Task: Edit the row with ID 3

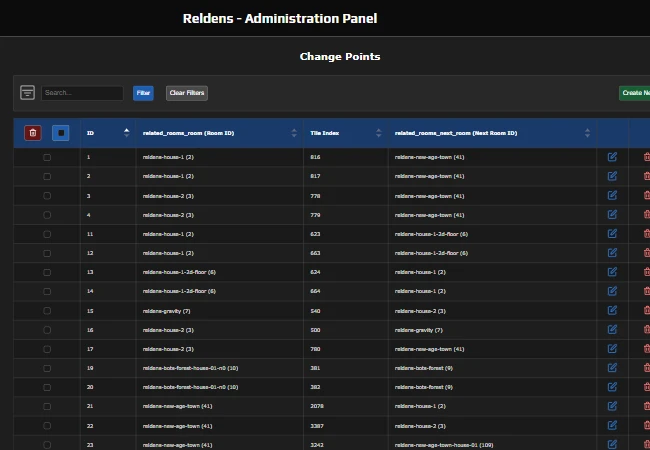Action: (612, 195)
